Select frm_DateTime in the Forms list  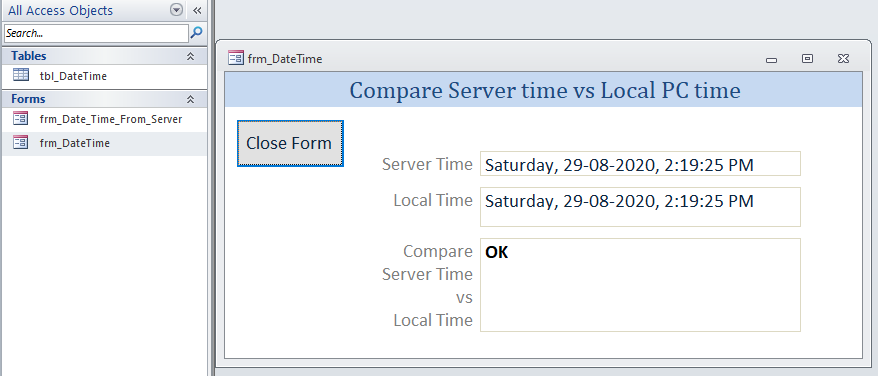pos(75,143)
